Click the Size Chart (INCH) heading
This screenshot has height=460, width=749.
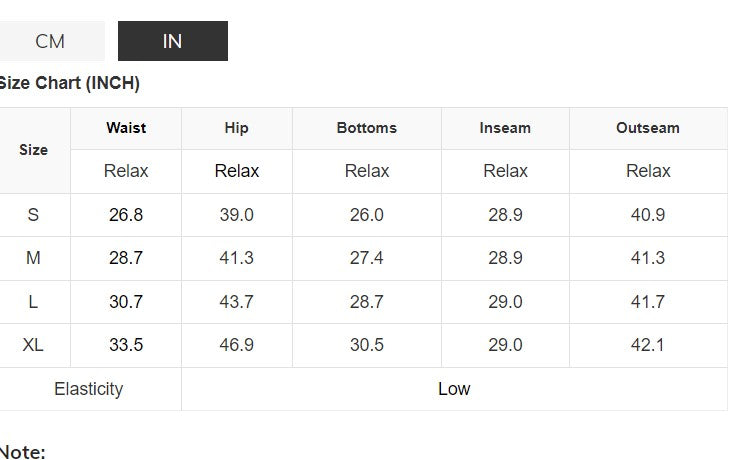point(68,83)
